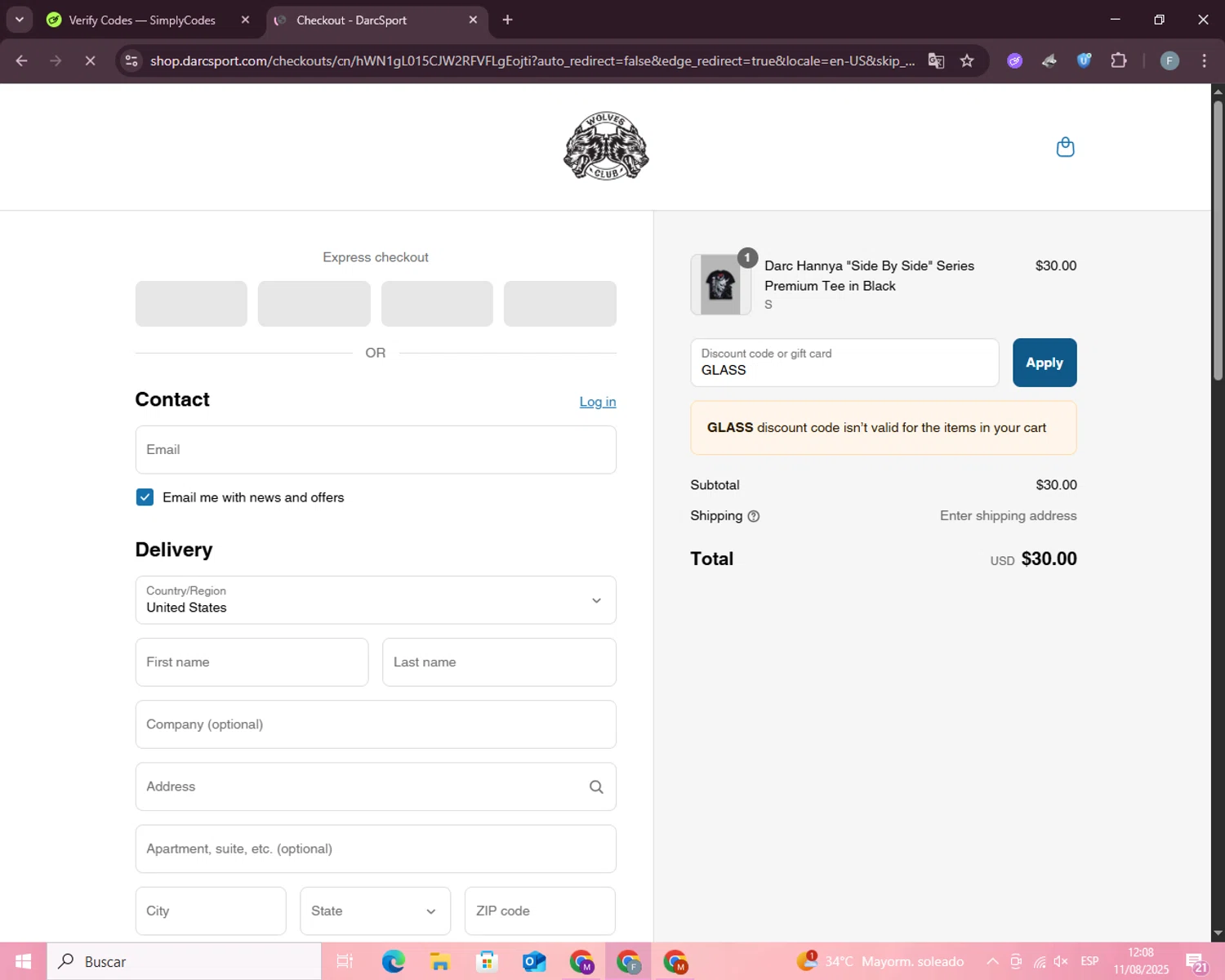The image size is (1225, 980).
Task: Open Task View on the taskbar
Action: pyautogui.click(x=345, y=961)
